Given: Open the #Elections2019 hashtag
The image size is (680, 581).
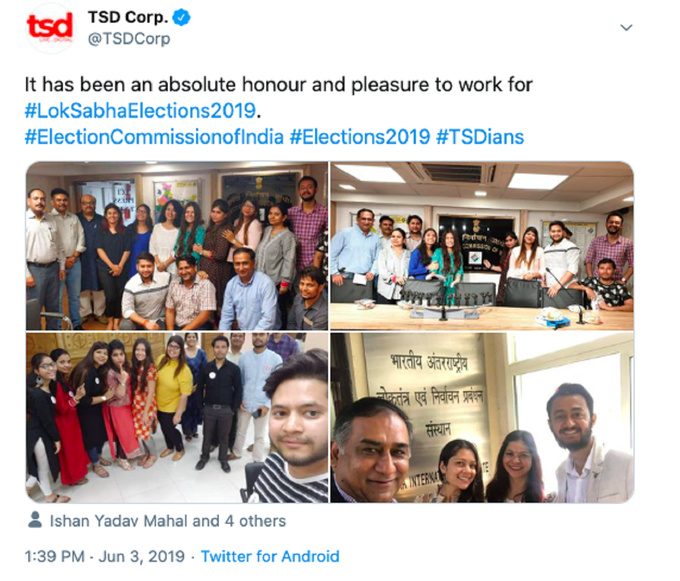Looking at the screenshot, I should [x=360, y=137].
